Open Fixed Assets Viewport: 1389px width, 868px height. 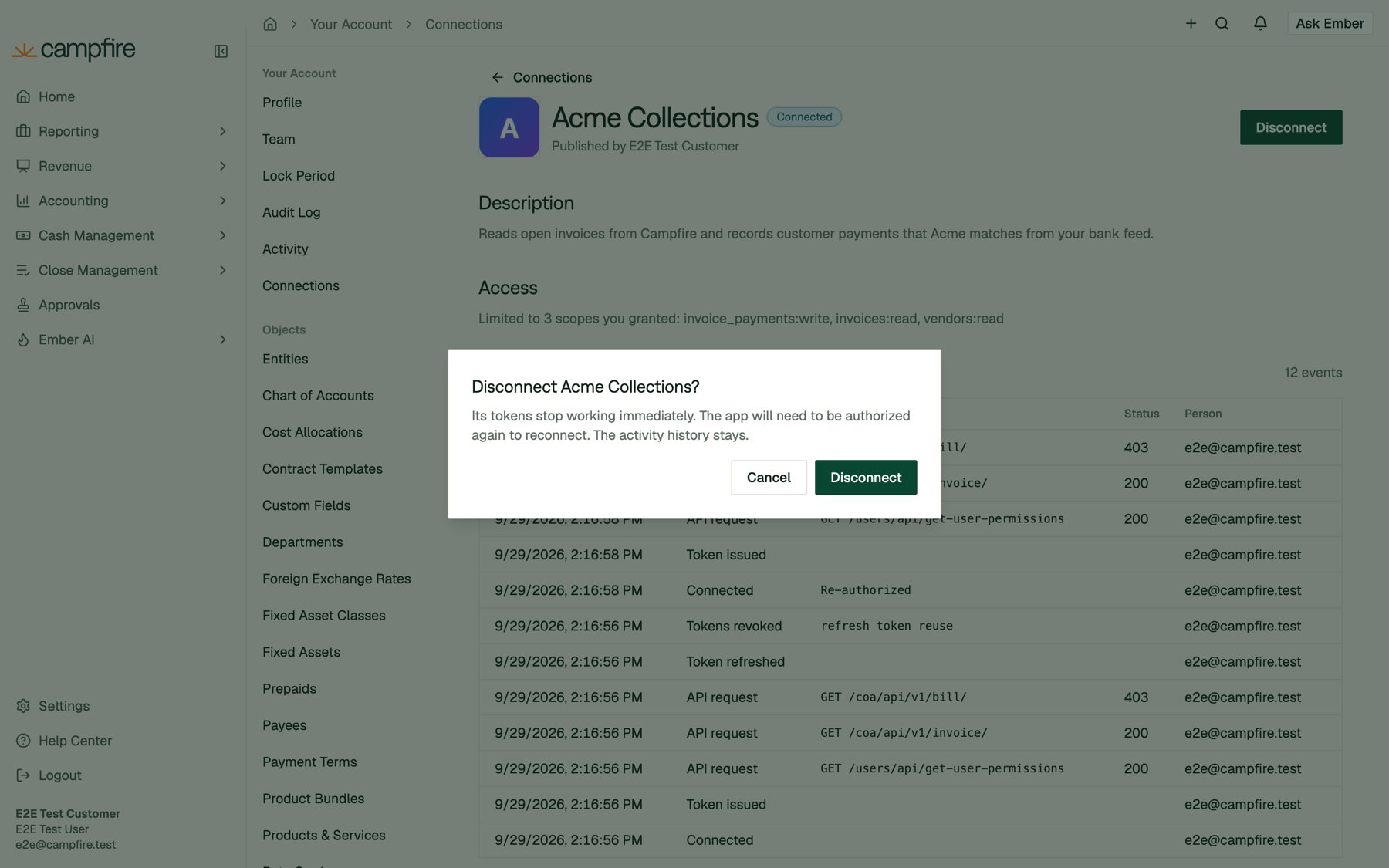coord(301,652)
